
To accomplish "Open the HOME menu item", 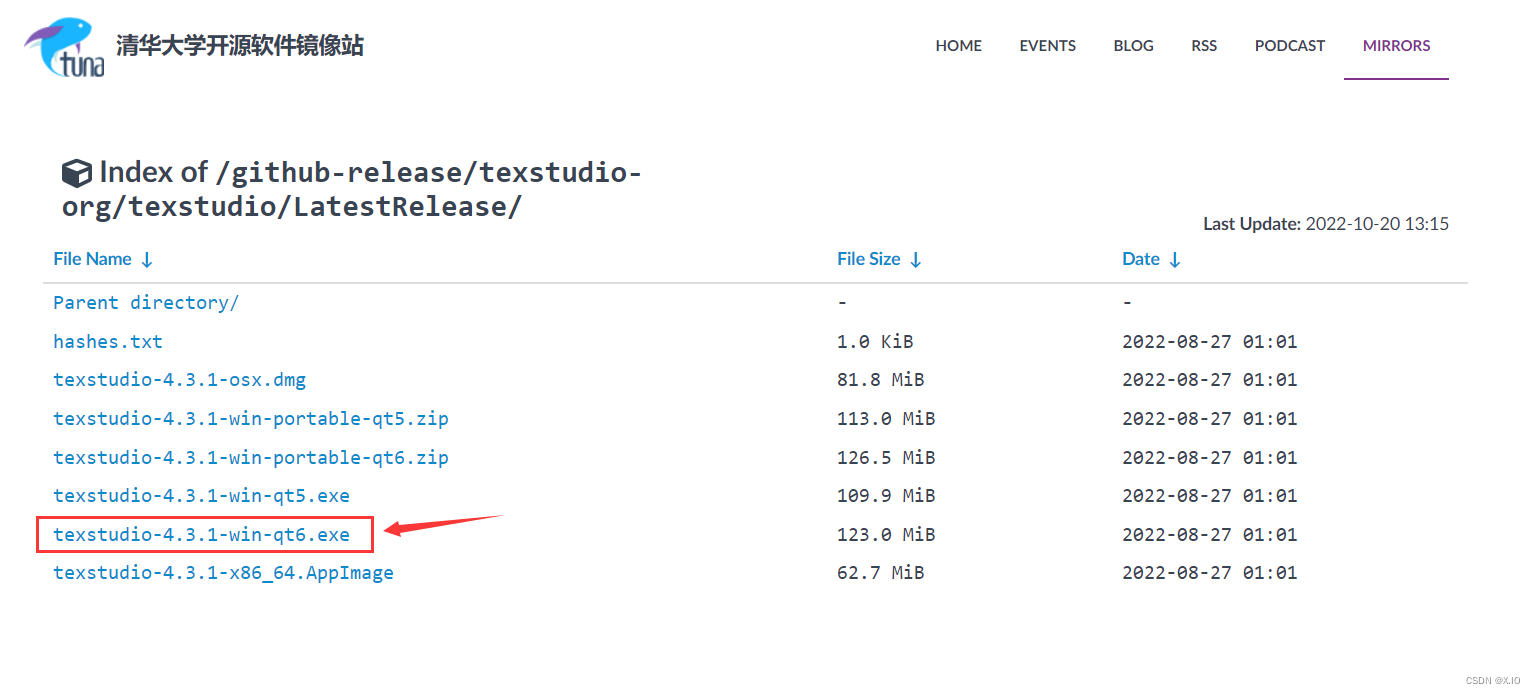I will pyautogui.click(x=958, y=46).
